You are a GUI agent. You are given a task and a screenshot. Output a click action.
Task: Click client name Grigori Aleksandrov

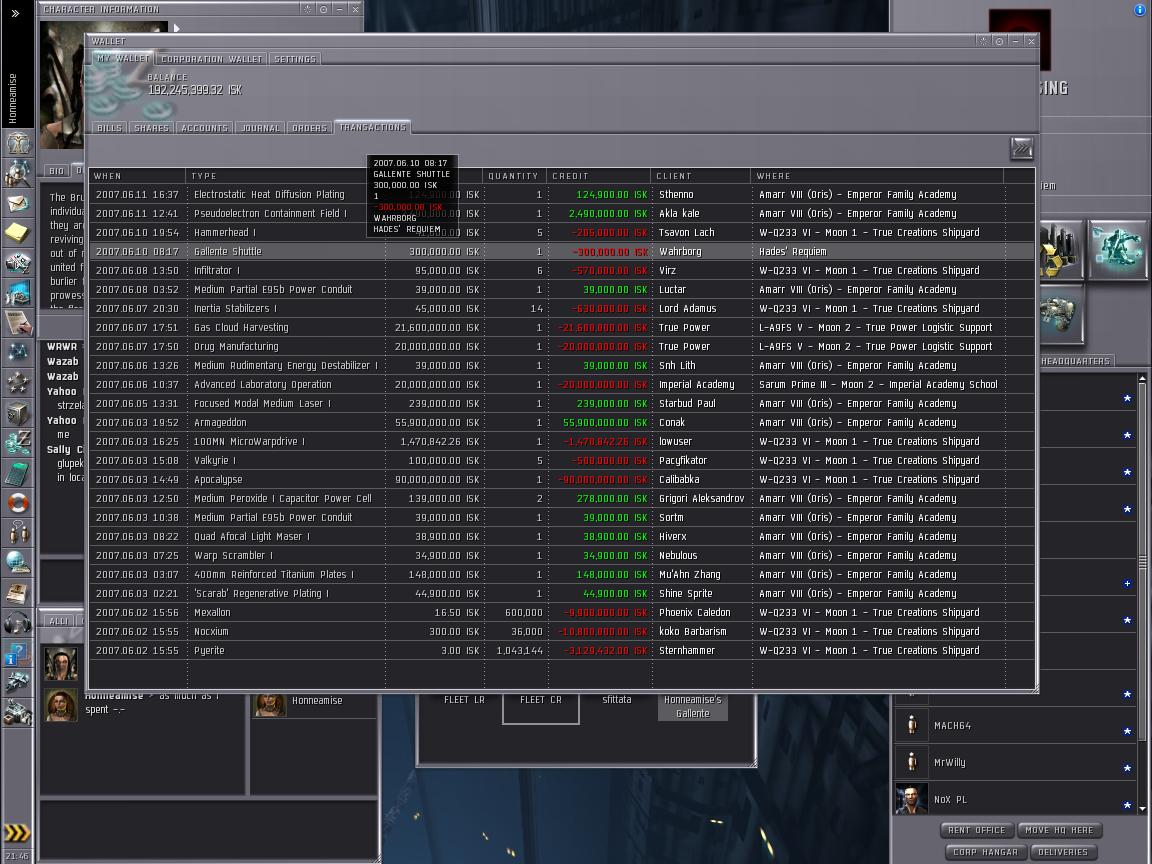pyautogui.click(x=702, y=499)
